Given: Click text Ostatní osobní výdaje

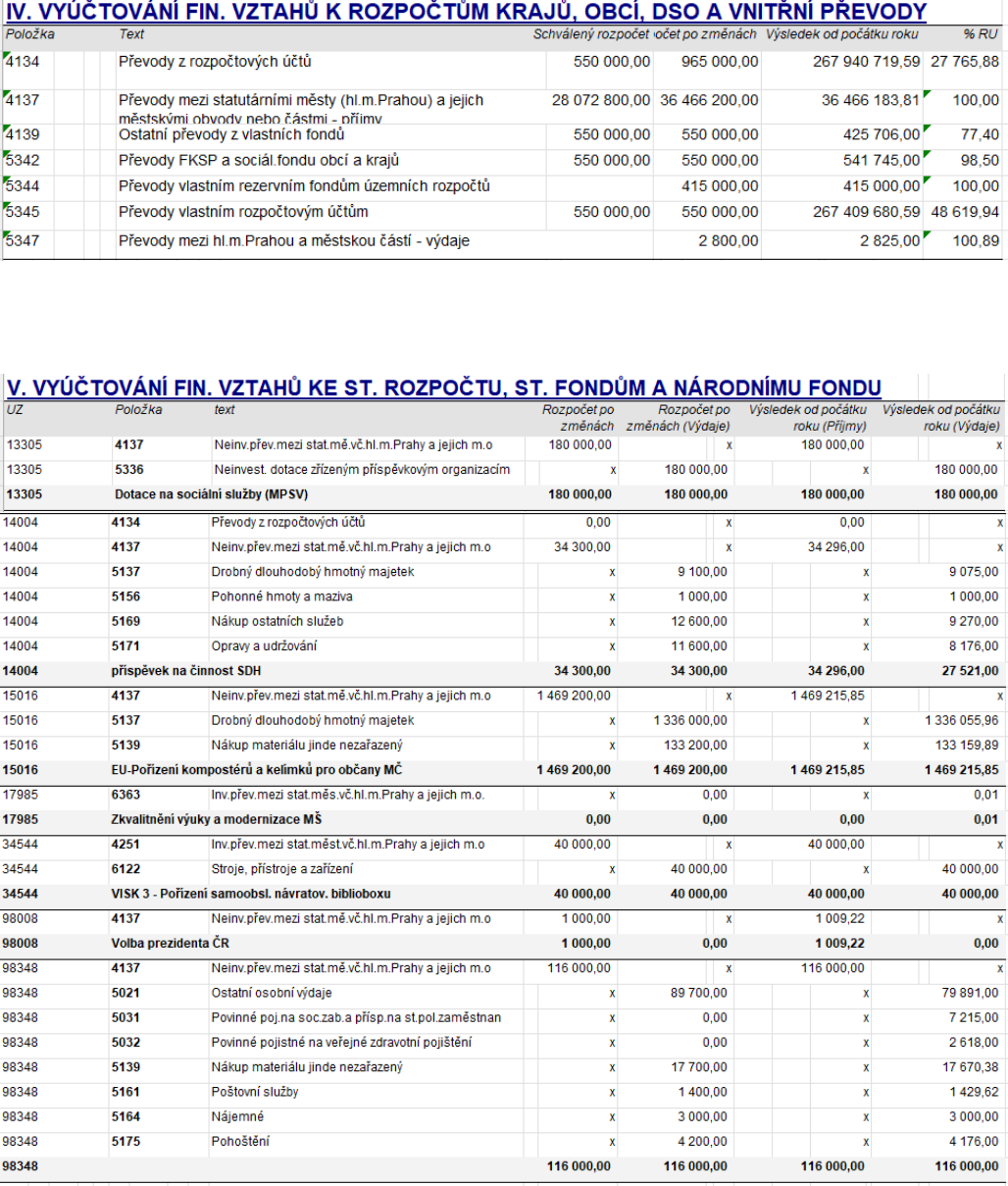Looking at the screenshot, I should pos(272,993).
